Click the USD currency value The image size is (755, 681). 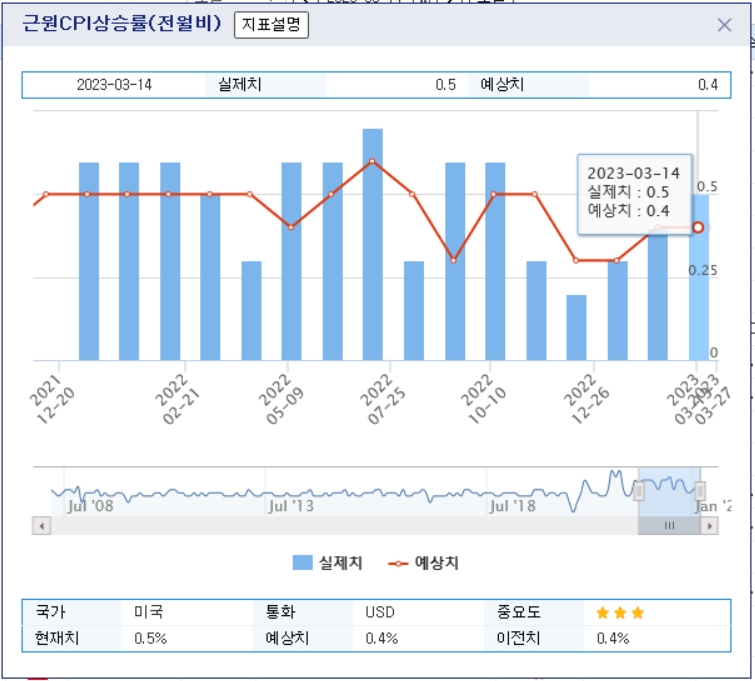coord(380,612)
